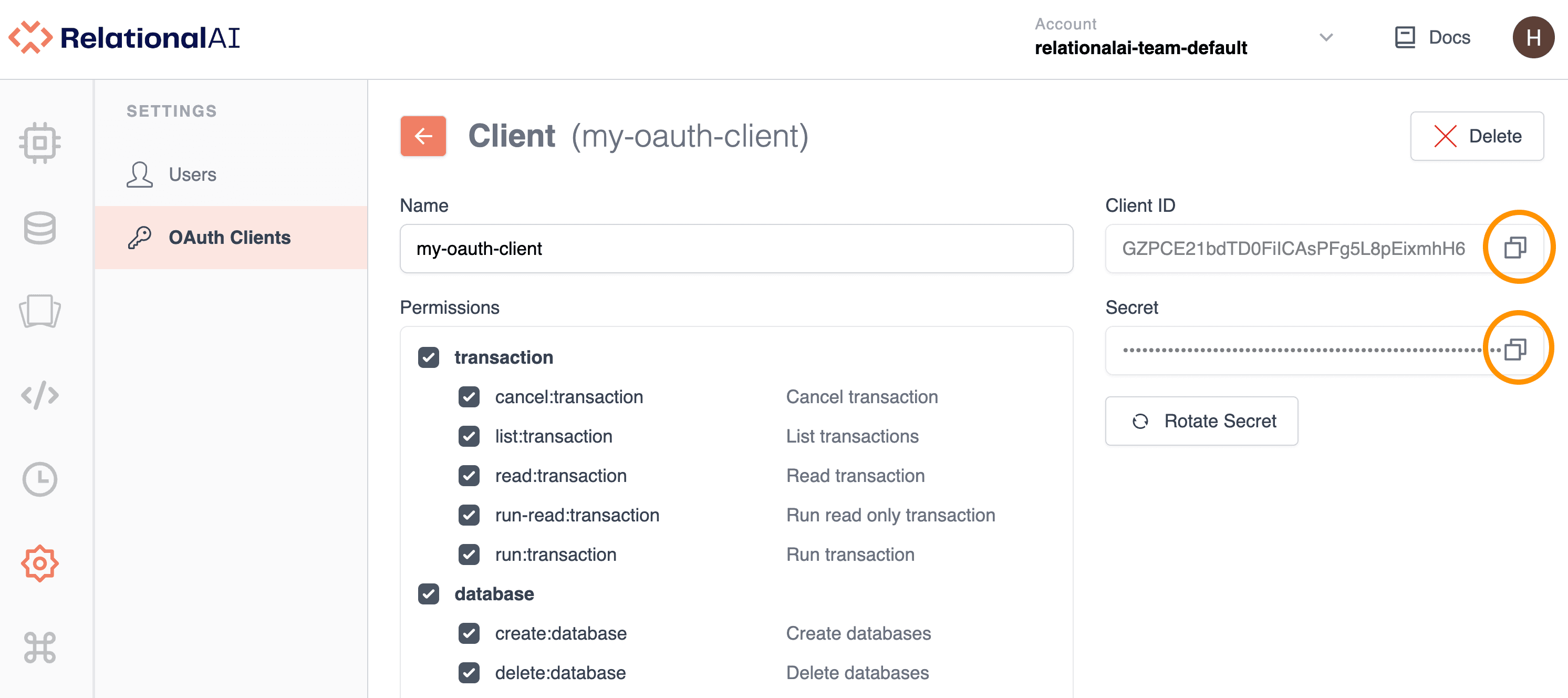Toggle the cancel:transaction permission checkbox

469,397
